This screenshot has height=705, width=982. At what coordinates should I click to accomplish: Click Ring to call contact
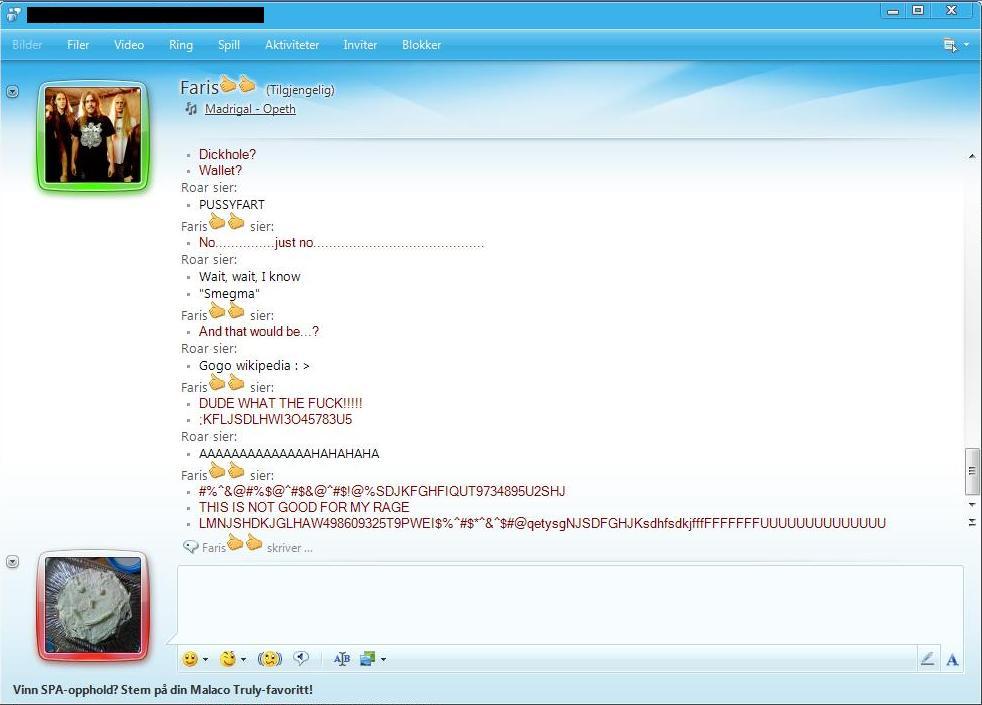[181, 45]
